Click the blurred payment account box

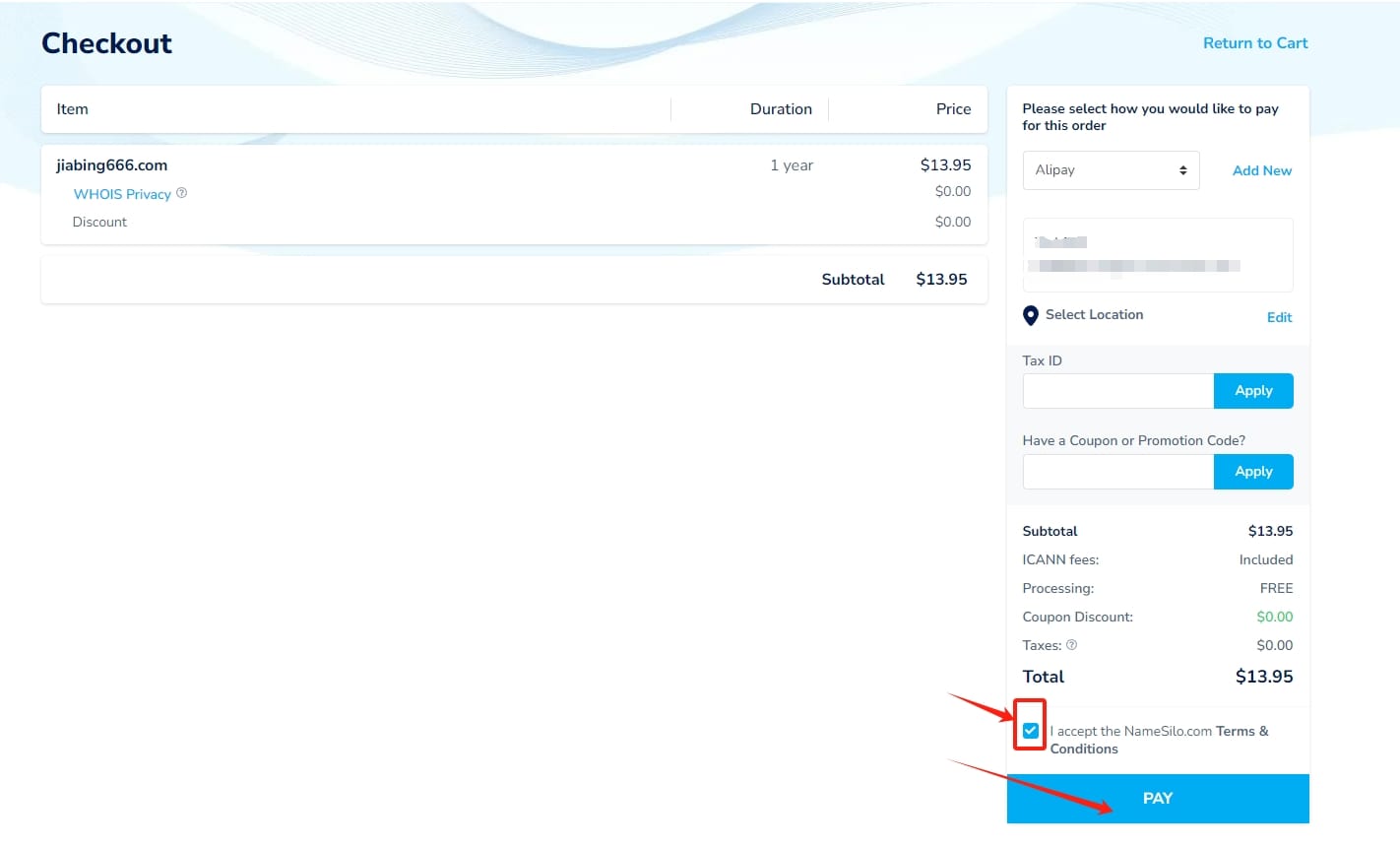tap(1157, 255)
